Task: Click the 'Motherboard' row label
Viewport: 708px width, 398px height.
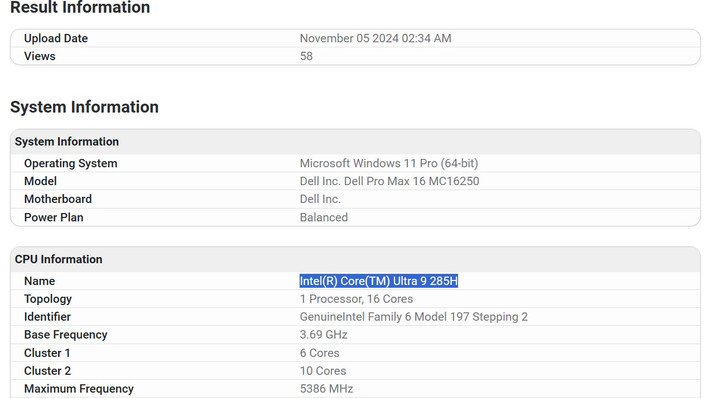Action: pyautogui.click(x=58, y=199)
